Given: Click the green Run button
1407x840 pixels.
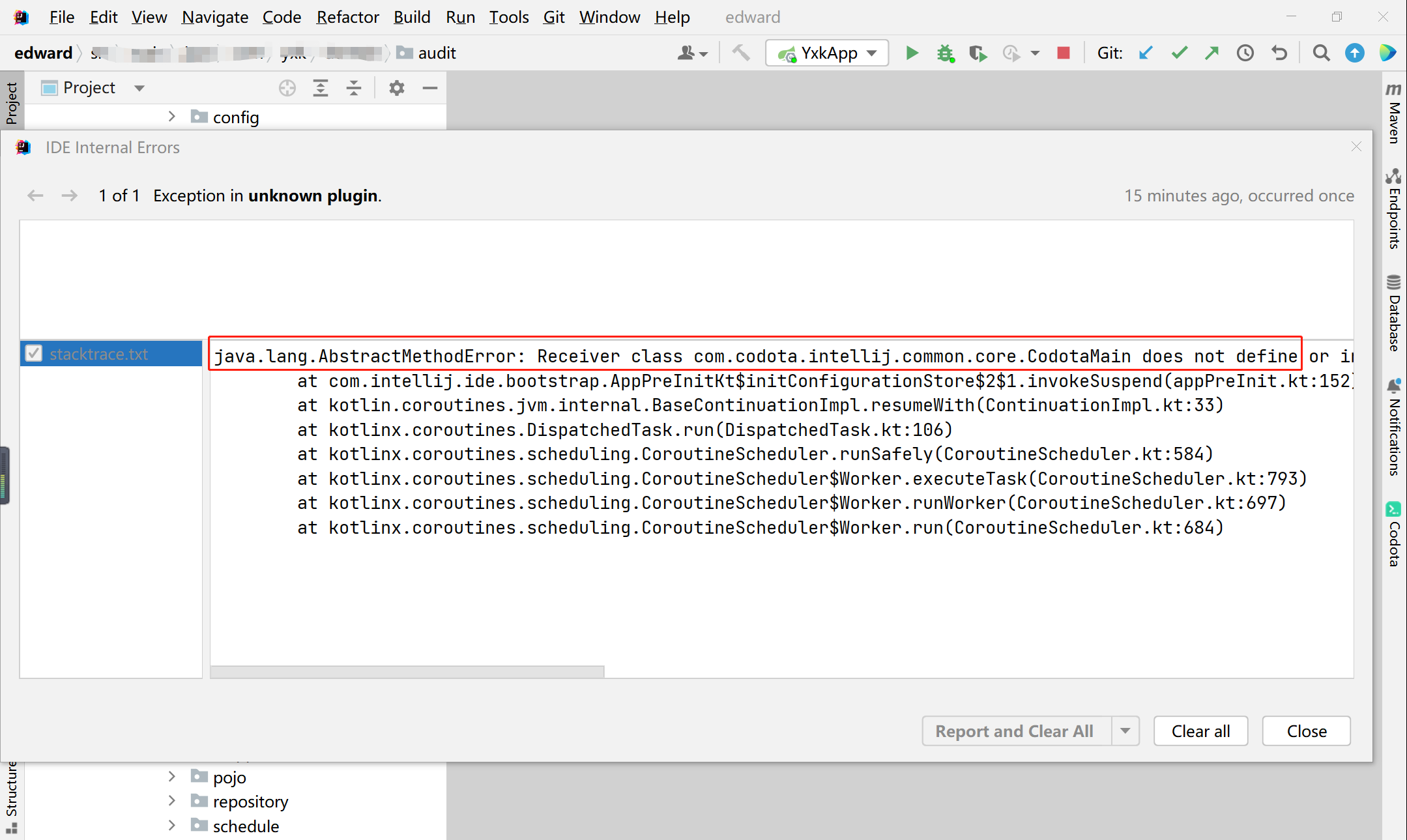Looking at the screenshot, I should pos(912,53).
